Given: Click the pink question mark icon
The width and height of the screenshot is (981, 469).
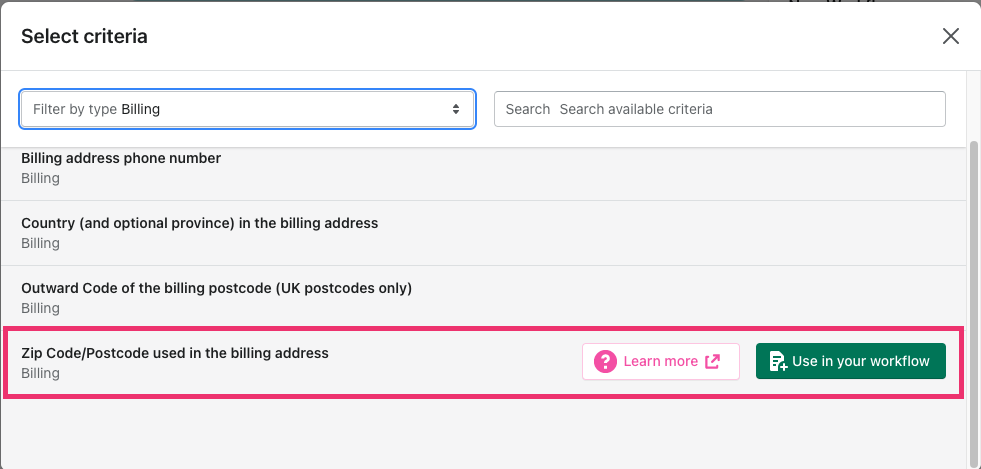Looking at the screenshot, I should 605,361.
